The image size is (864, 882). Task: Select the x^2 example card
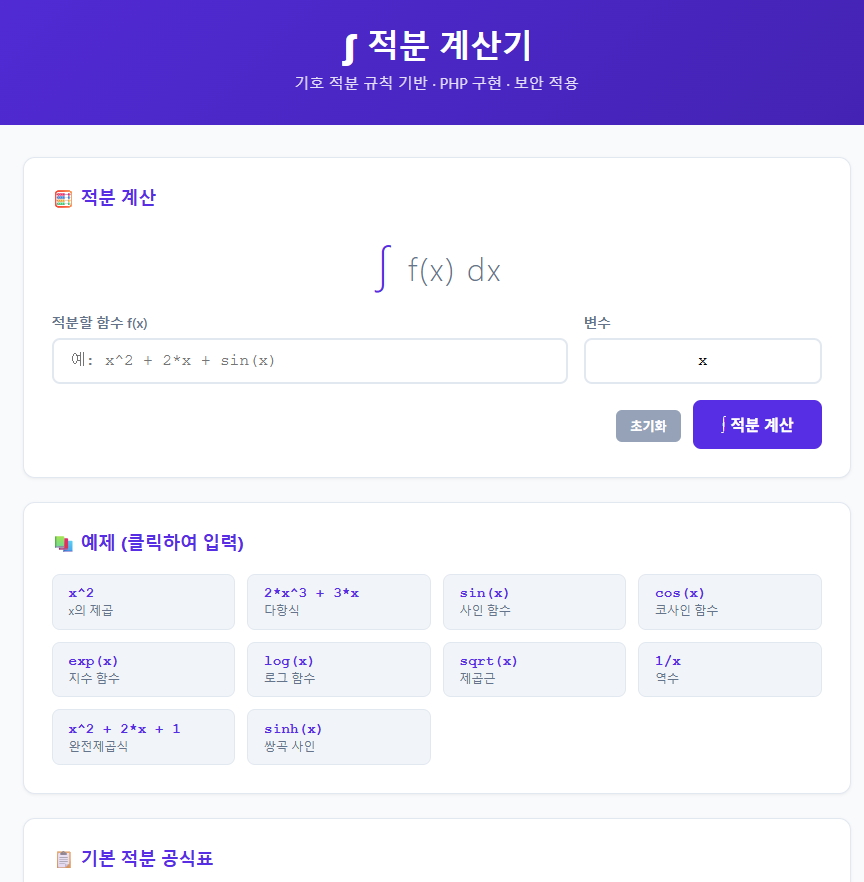[143, 602]
